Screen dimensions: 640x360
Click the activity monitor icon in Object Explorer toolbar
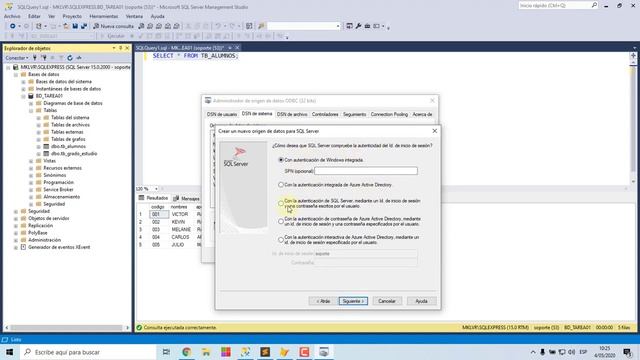pos(79,58)
